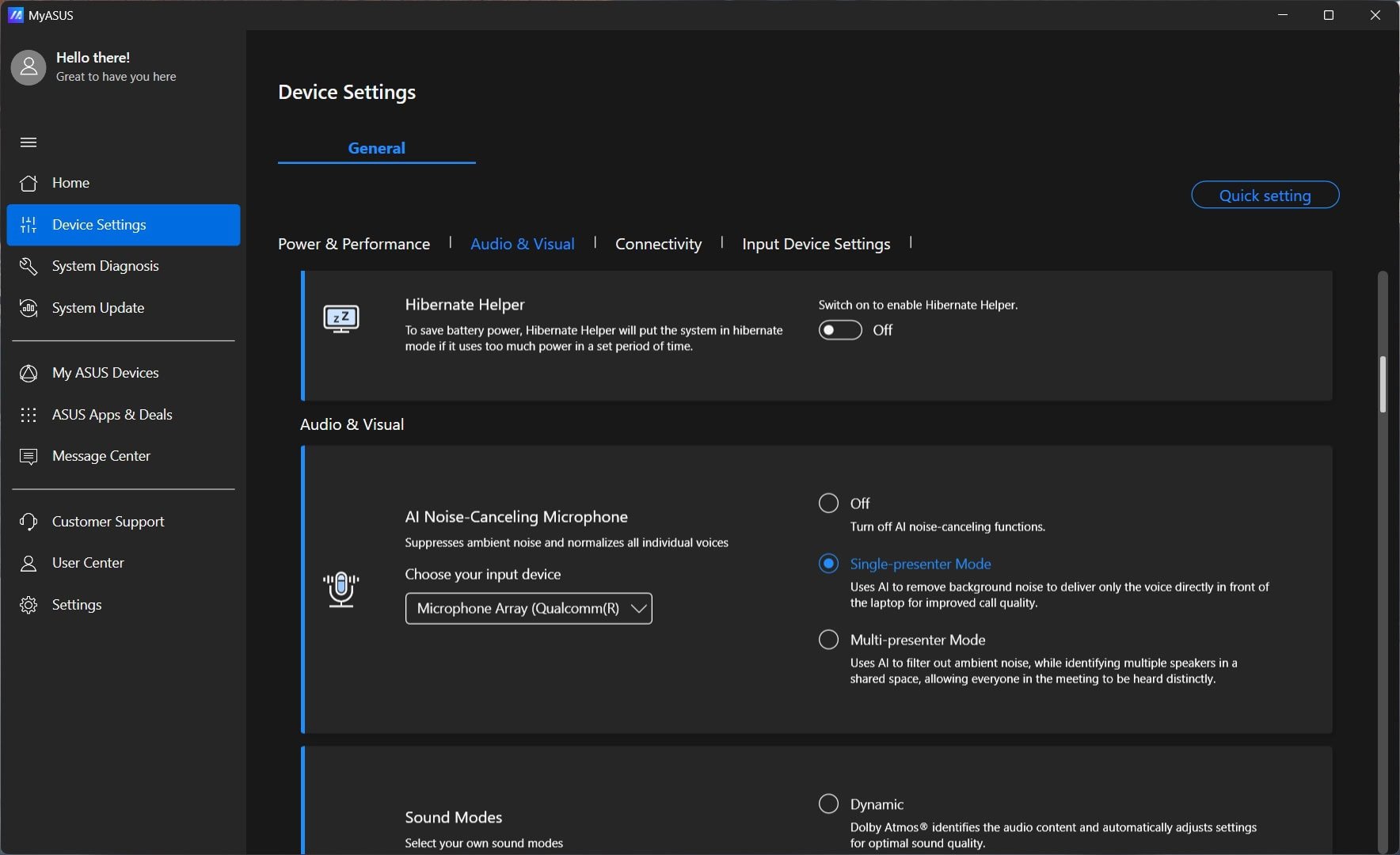
Task: Open Customer Support in sidebar
Action: [x=124, y=522]
